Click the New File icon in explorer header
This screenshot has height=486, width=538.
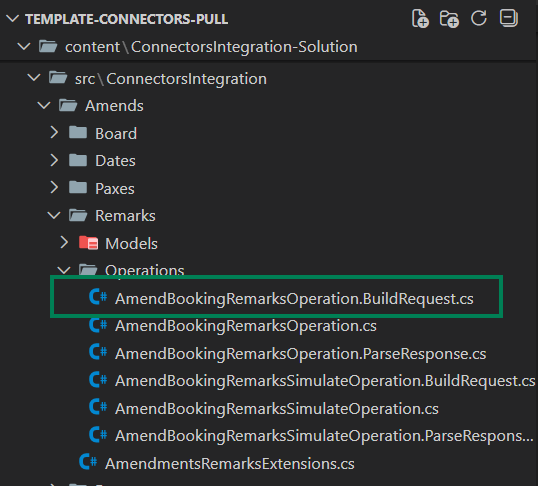tap(420, 19)
